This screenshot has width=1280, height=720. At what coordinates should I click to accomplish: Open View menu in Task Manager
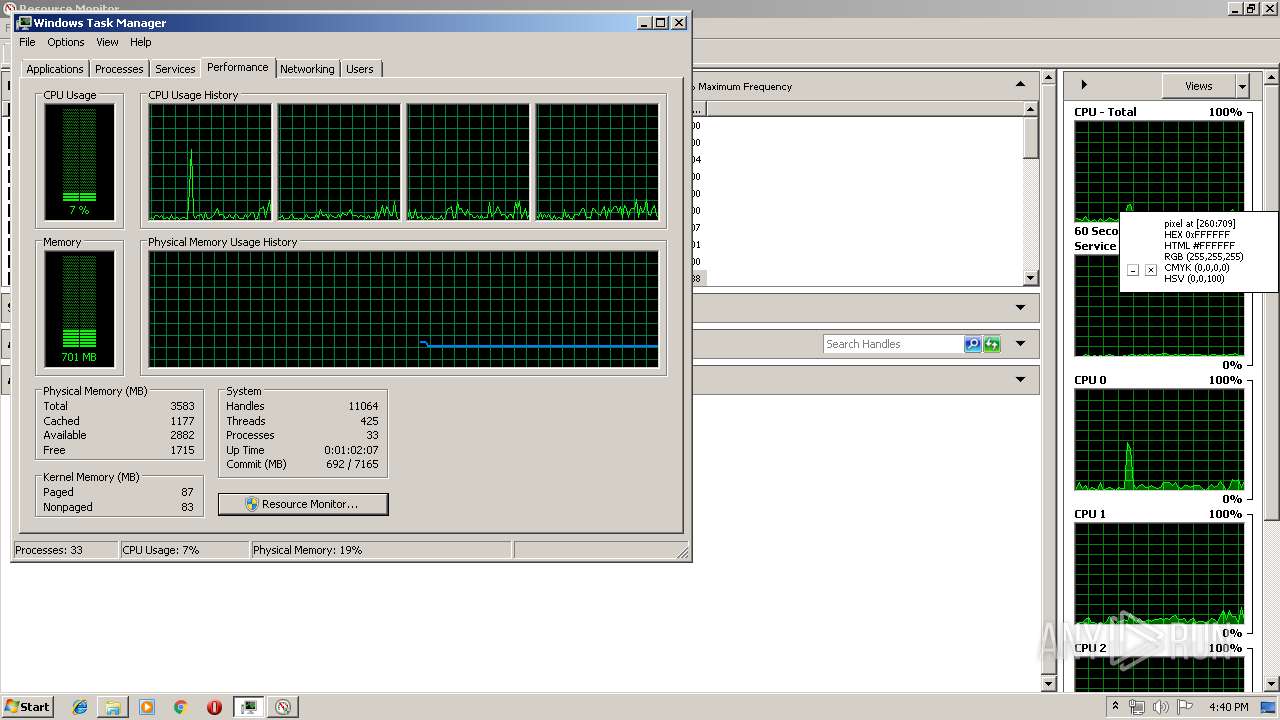pos(107,42)
